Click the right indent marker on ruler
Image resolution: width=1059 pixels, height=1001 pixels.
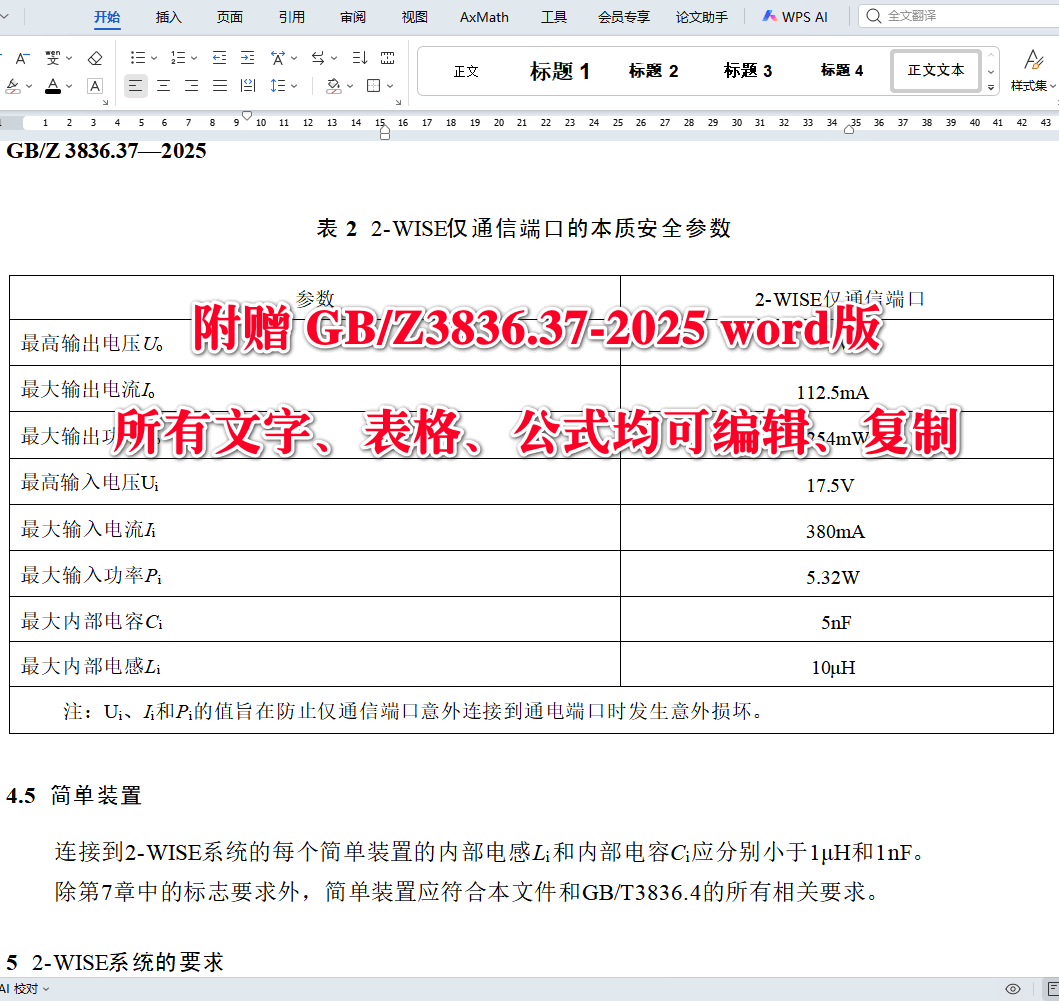click(849, 130)
